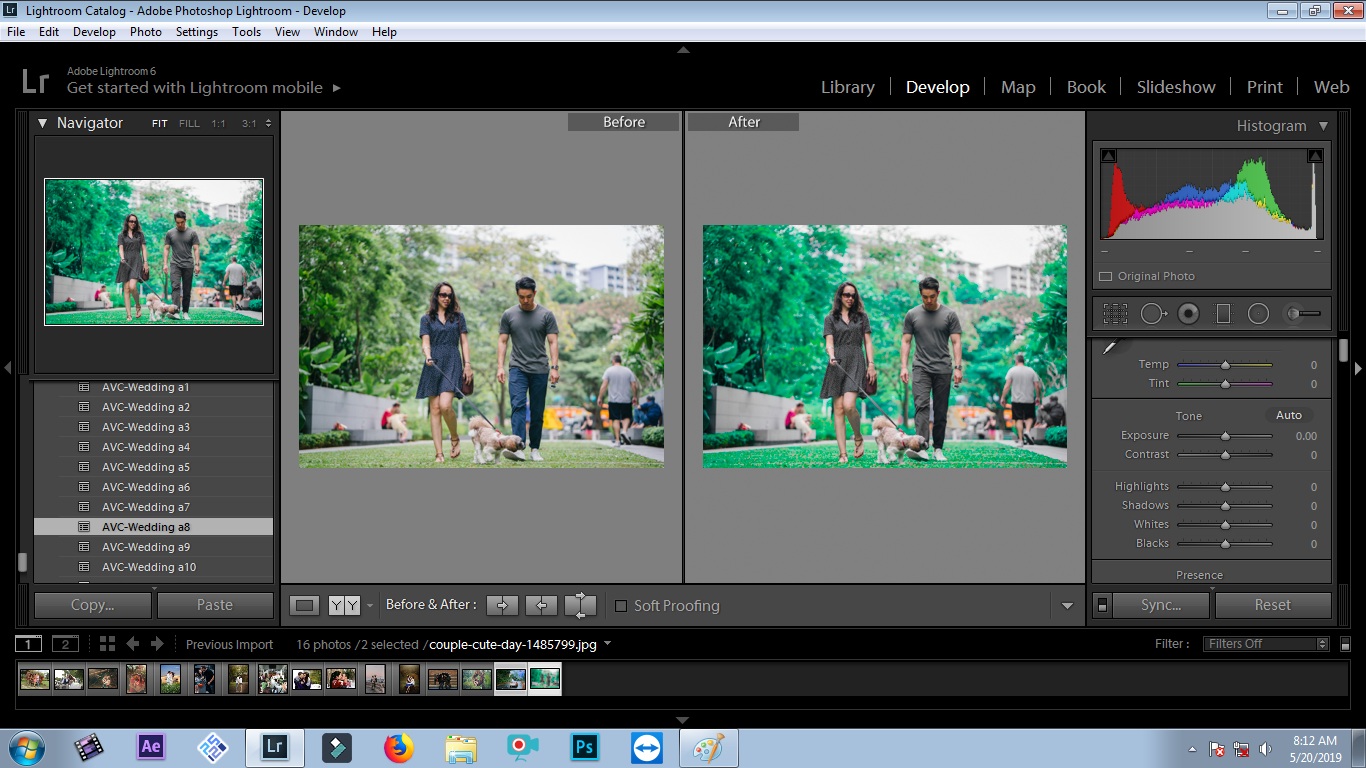Viewport: 1366px width, 768px height.
Task: Select the Crop Overlay tool
Action: pyautogui.click(x=1115, y=314)
